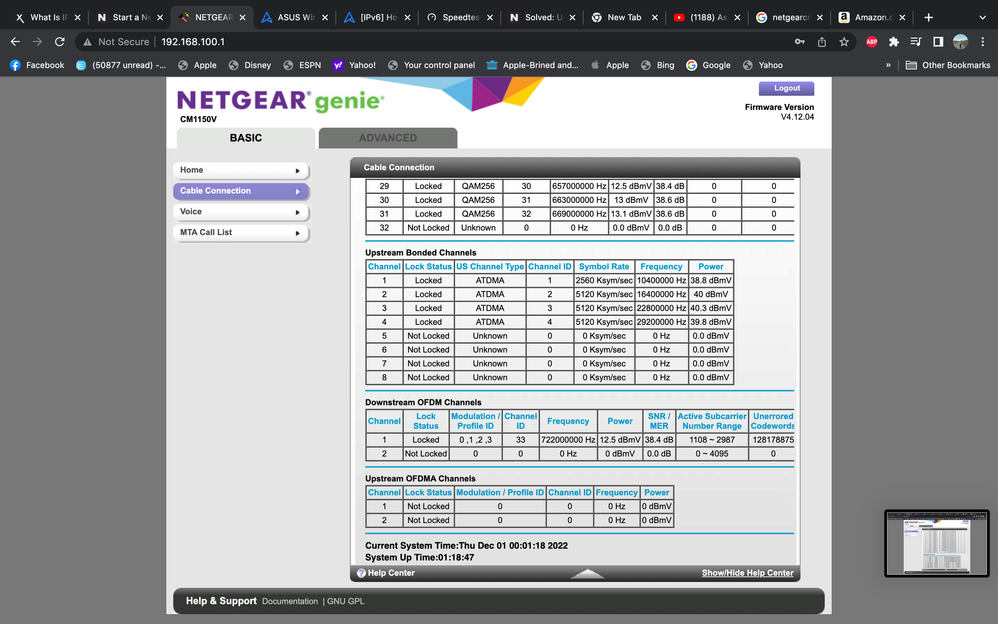The image size is (998, 624).
Task: Expand the Voice section
Action: tap(244, 212)
